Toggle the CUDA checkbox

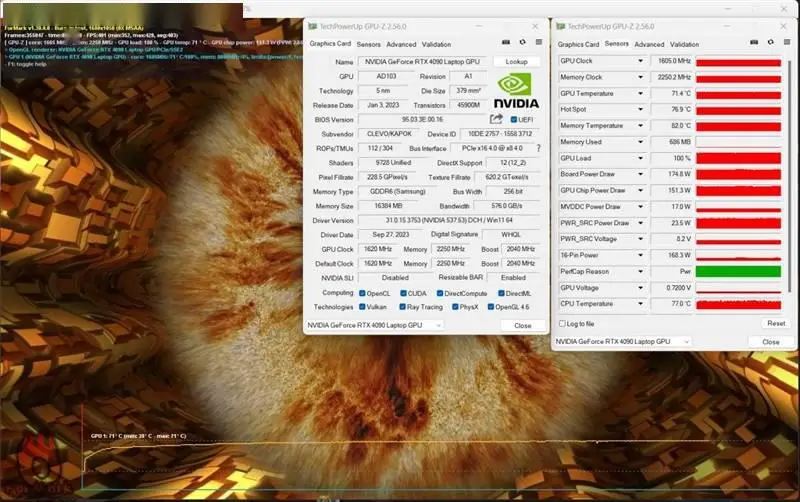pyautogui.click(x=403, y=293)
